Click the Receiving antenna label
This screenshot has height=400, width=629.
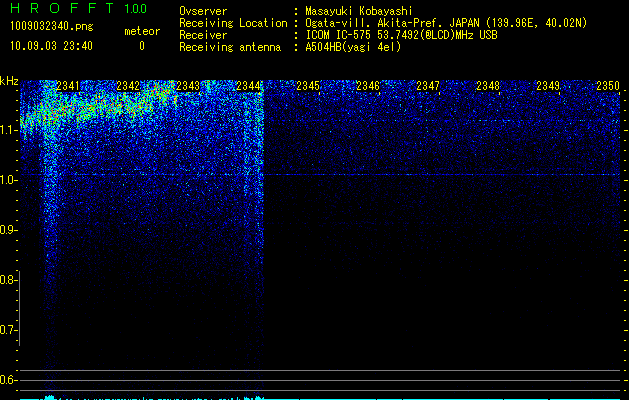[x=230, y=47]
